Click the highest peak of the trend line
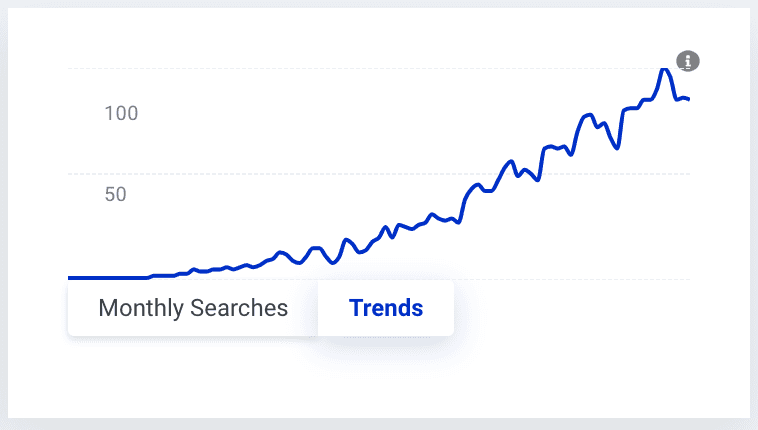The height and width of the screenshot is (430, 758). click(x=665, y=70)
